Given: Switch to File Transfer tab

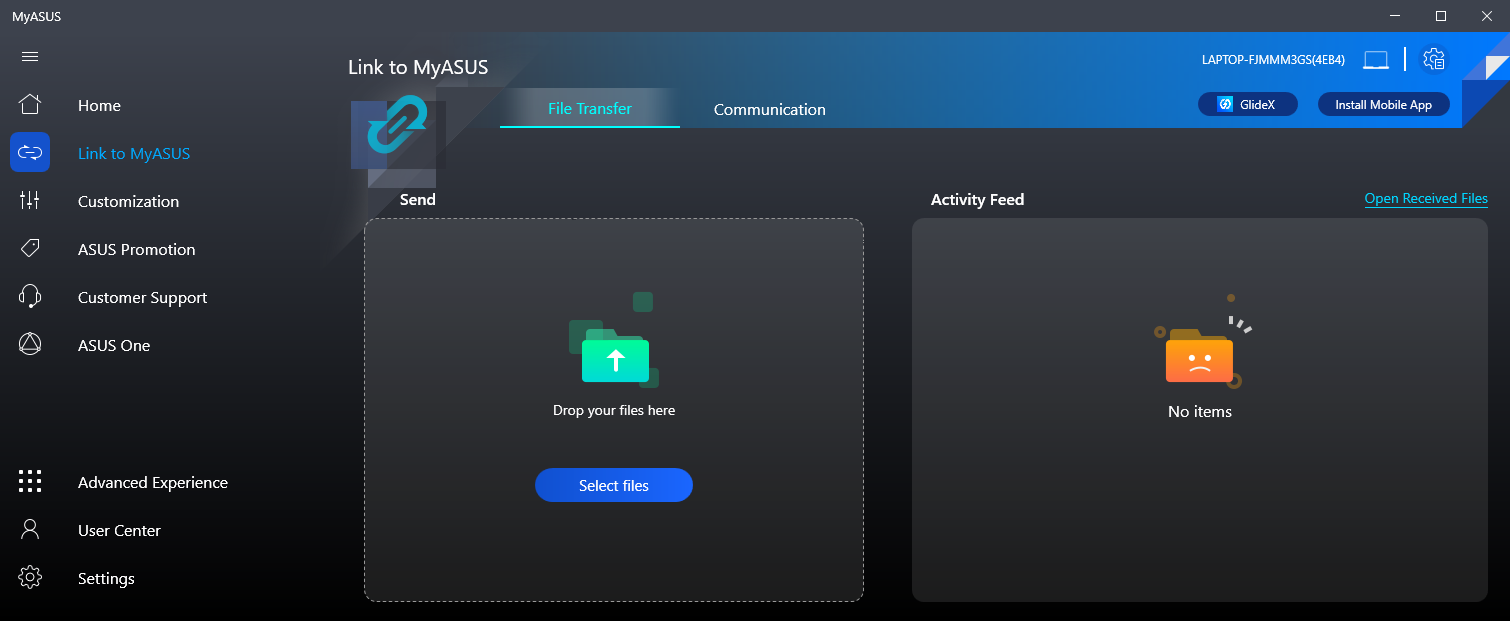Looking at the screenshot, I should pyautogui.click(x=590, y=108).
